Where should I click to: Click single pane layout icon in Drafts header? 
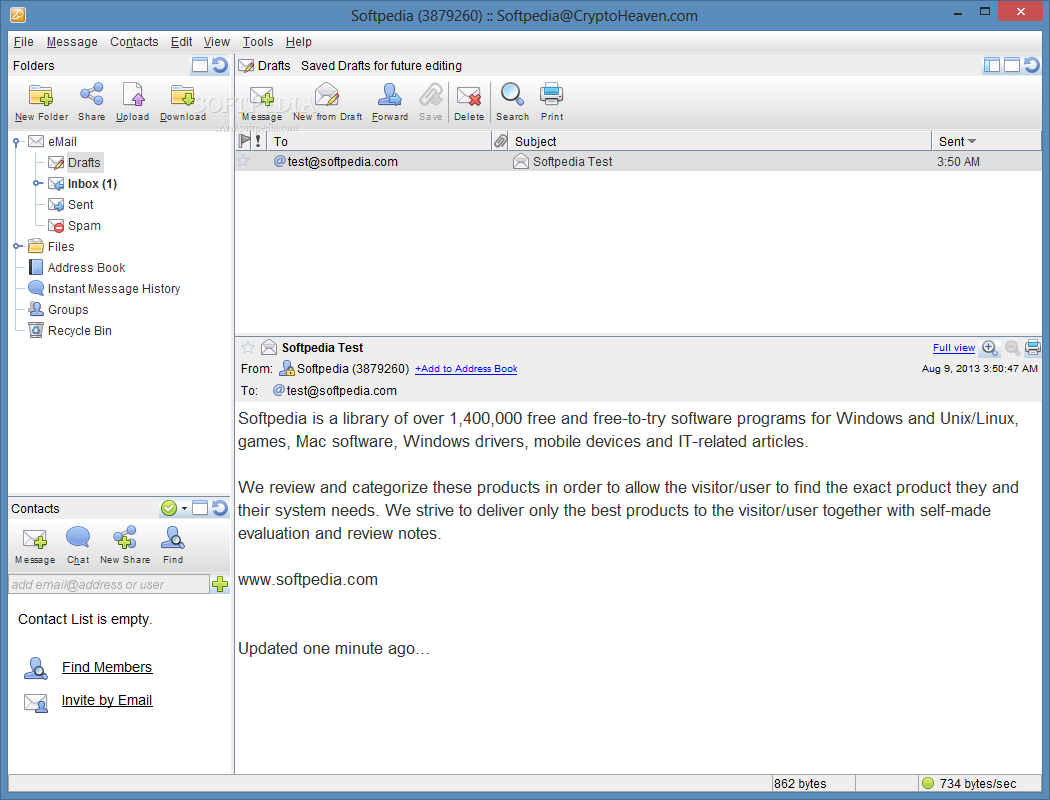[x=1012, y=65]
